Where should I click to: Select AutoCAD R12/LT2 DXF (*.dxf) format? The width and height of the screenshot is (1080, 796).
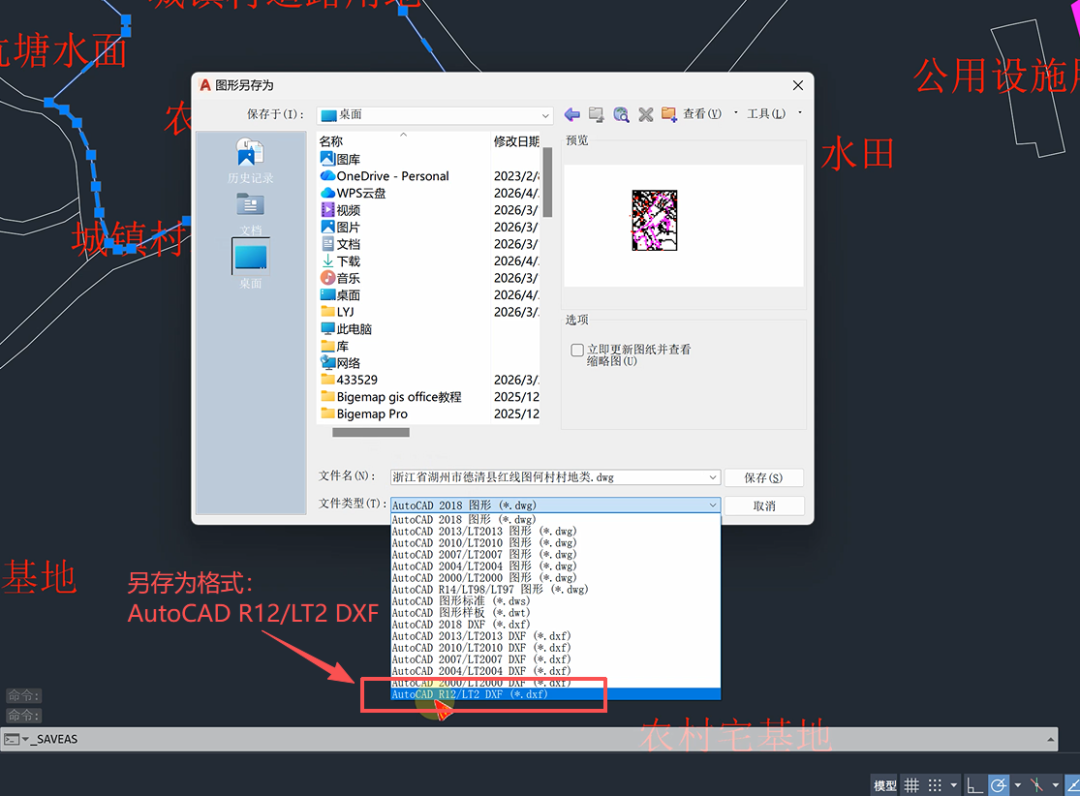click(x=555, y=694)
